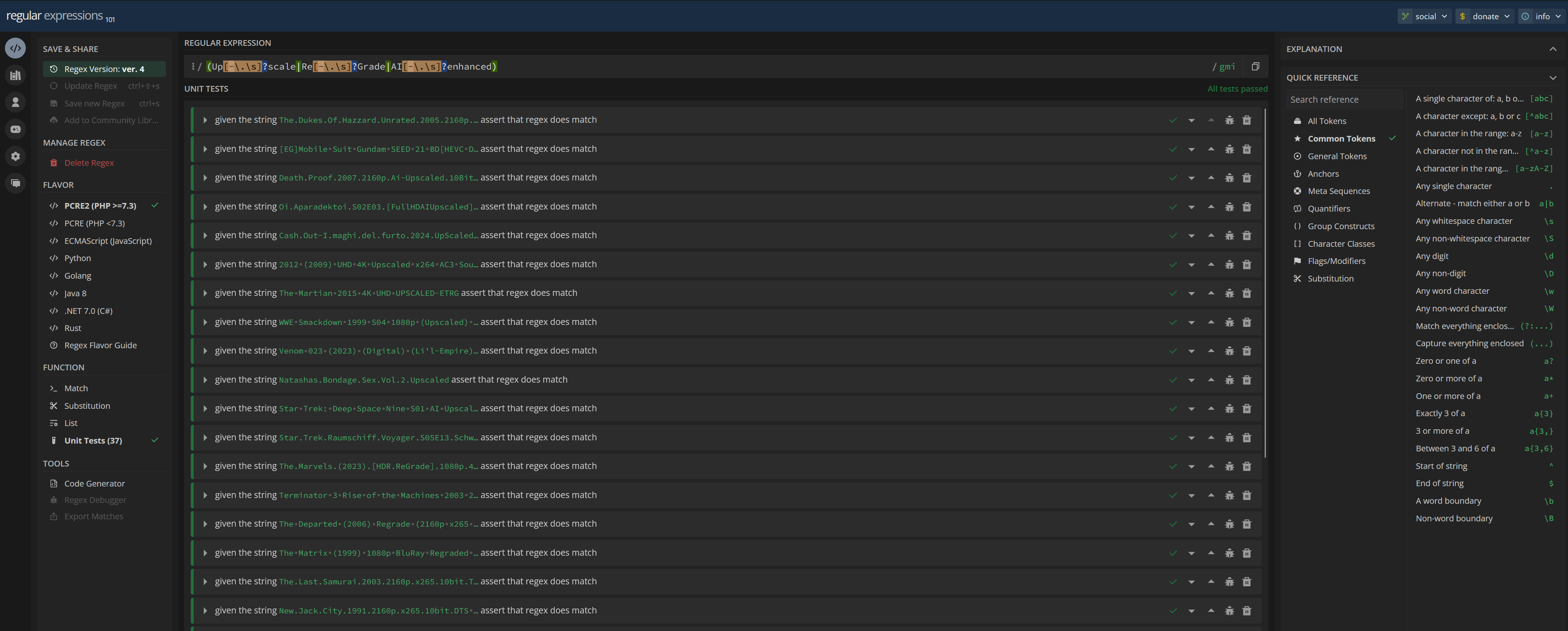
Task: Debug the Death.Proof unit test
Action: 1229,178
